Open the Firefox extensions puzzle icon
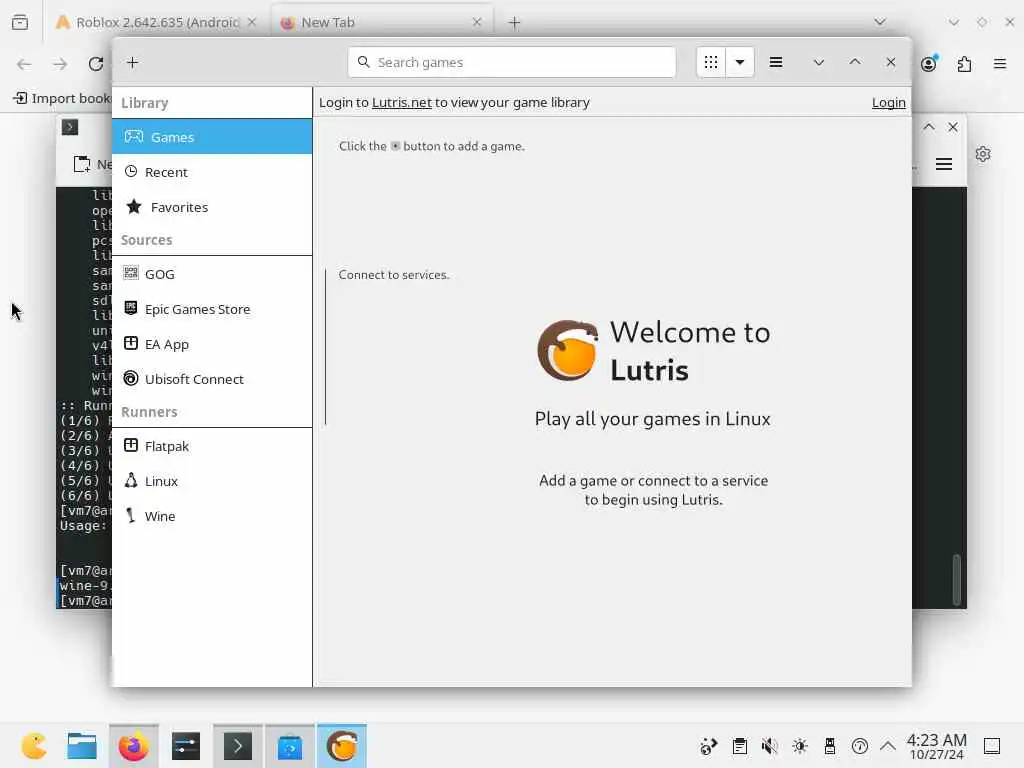This screenshot has width=1024, height=768. [964, 64]
